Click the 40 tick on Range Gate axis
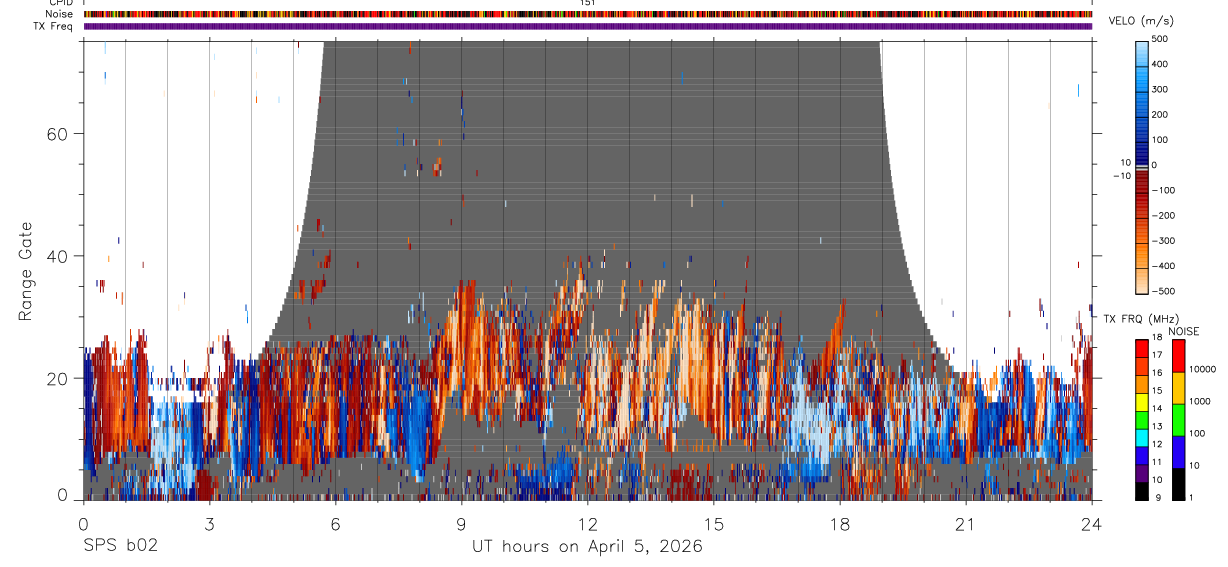This screenshot has width=1228, height=567. pyautogui.click(x=57, y=256)
